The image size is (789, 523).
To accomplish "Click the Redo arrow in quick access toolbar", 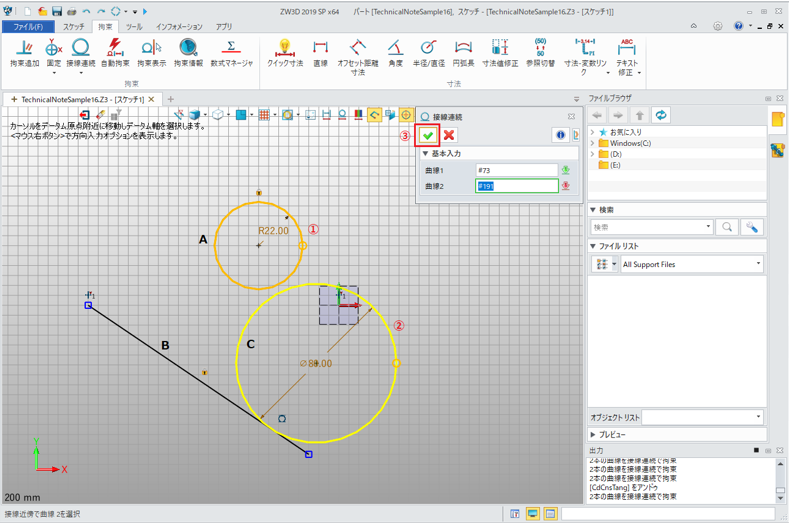I will tap(101, 11).
